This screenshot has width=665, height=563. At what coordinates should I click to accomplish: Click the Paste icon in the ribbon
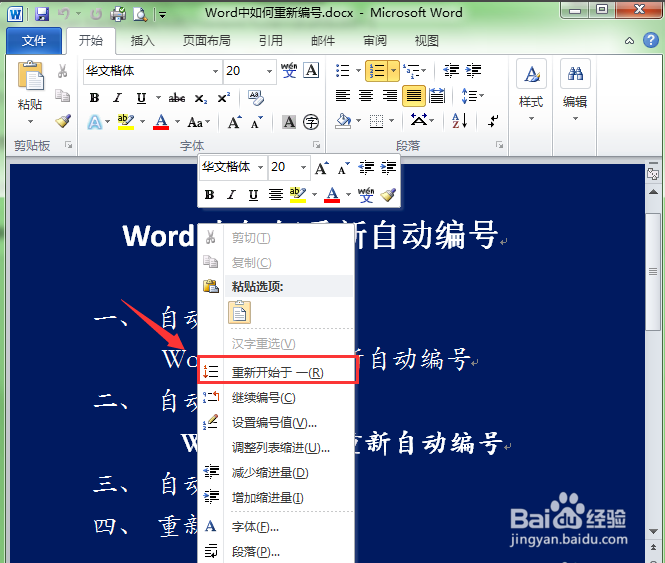click(x=30, y=76)
